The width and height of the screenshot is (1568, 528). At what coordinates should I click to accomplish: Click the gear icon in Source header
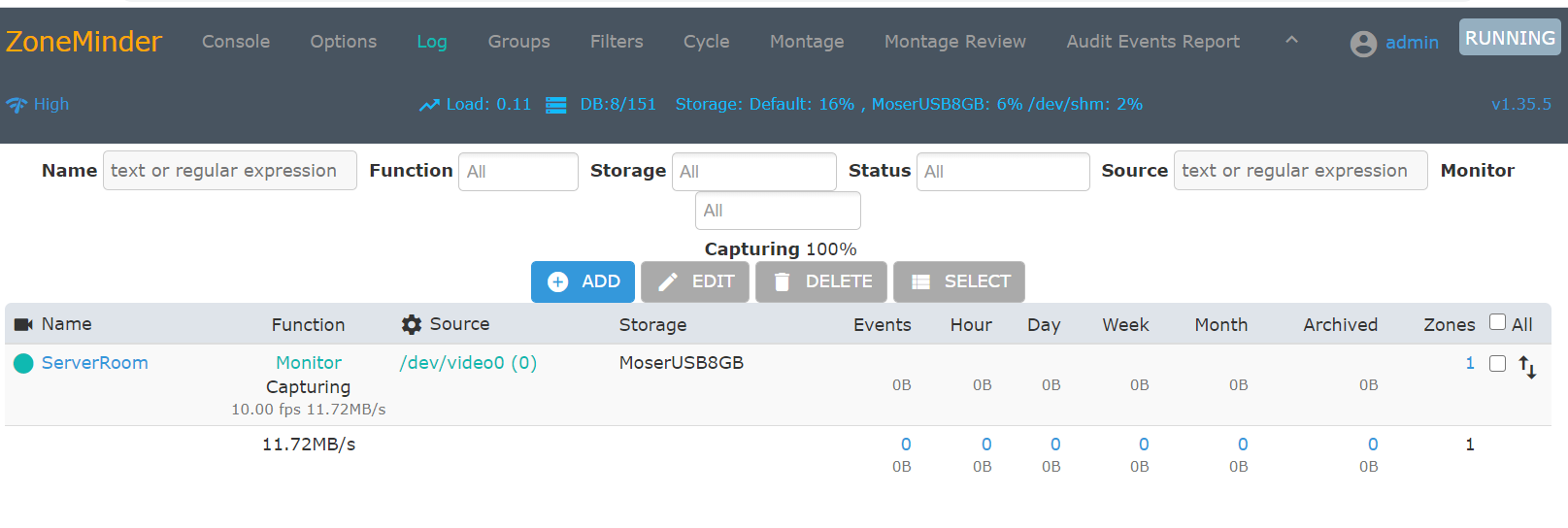click(412, 324)
